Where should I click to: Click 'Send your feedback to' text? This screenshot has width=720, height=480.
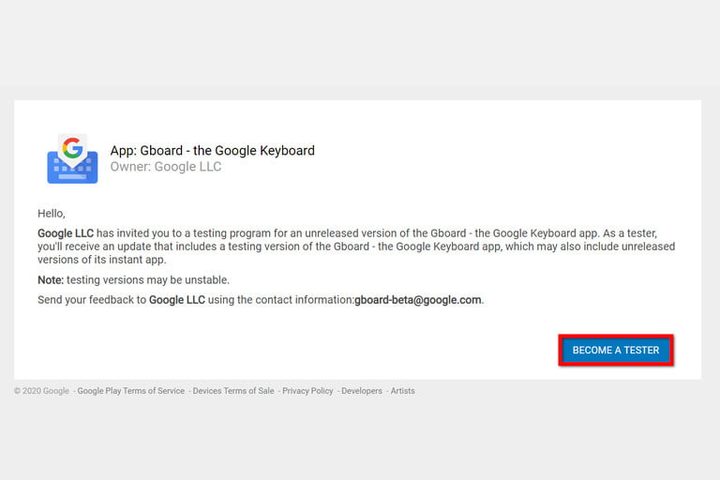pos(91,299)
